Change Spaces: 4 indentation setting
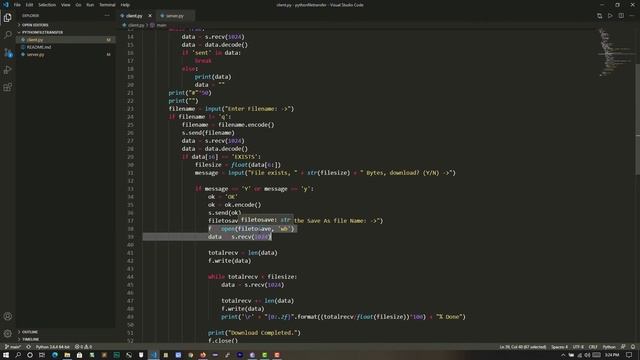The height and width of the screenshot is (360, 640). point(560,347)
